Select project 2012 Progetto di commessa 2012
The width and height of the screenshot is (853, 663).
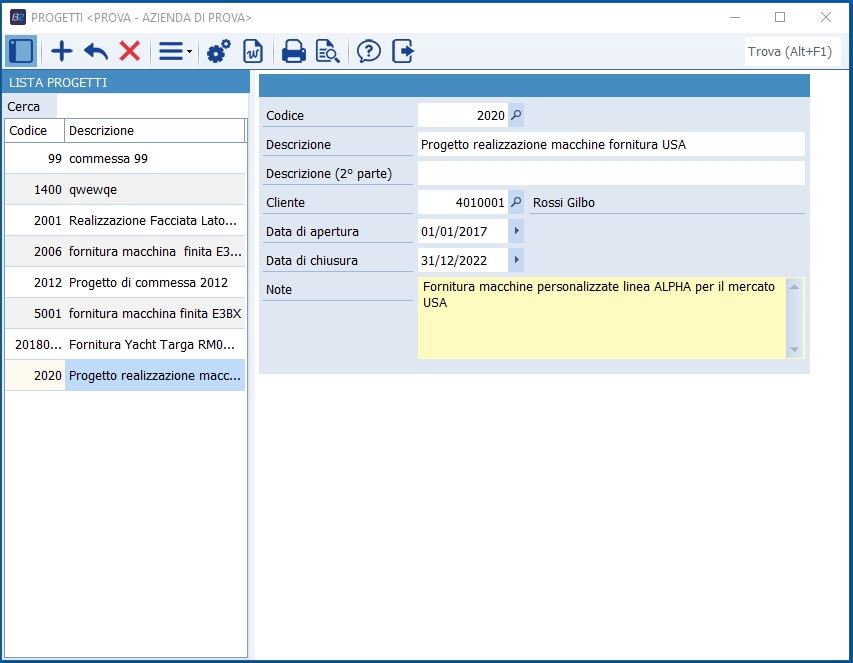click(125, 282)
